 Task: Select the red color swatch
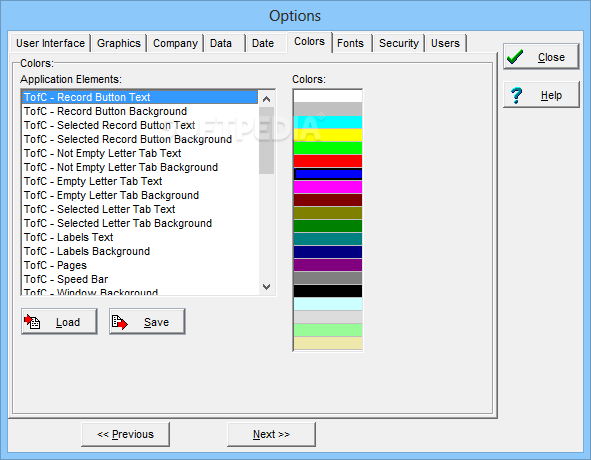328,161
